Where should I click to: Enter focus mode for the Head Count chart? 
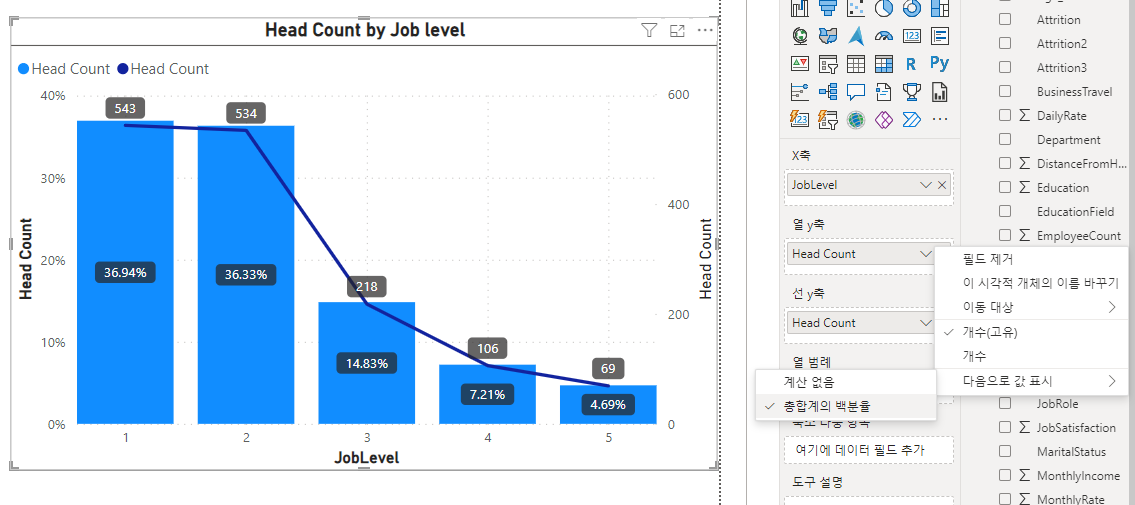point(677,30)
